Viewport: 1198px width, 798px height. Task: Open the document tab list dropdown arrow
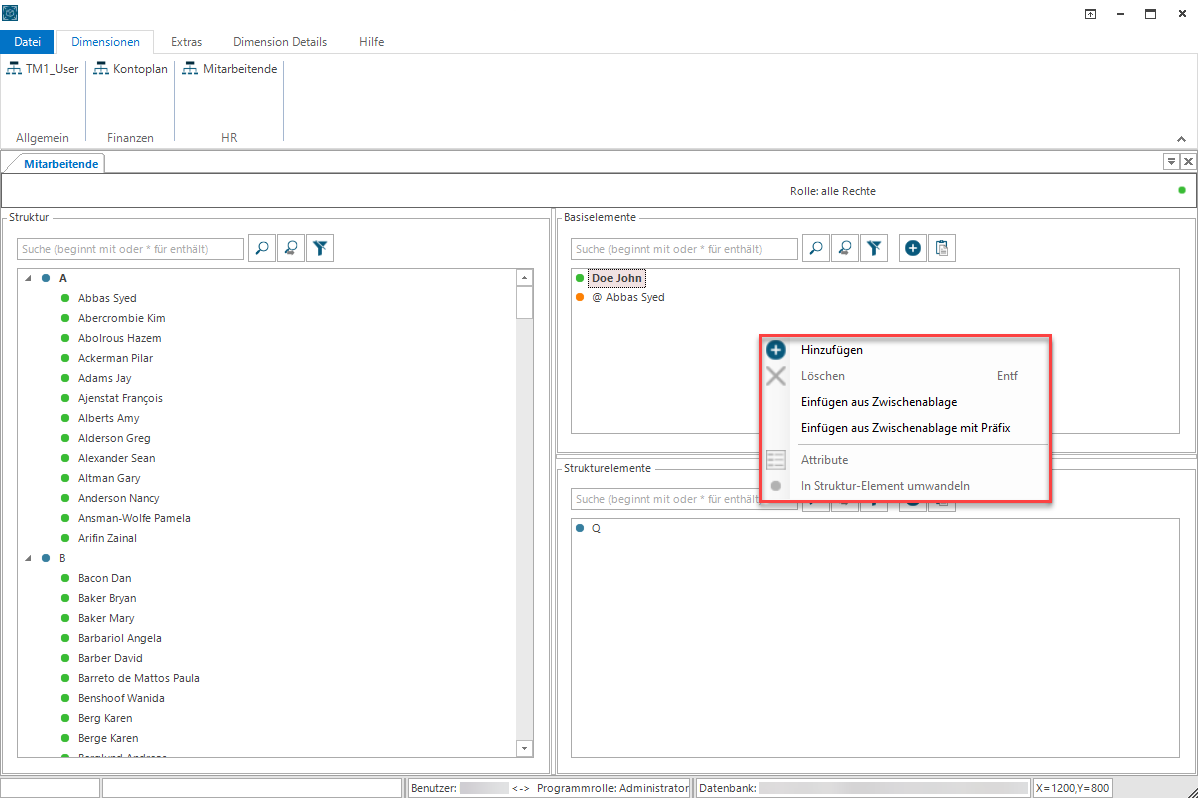(1170, 161)
